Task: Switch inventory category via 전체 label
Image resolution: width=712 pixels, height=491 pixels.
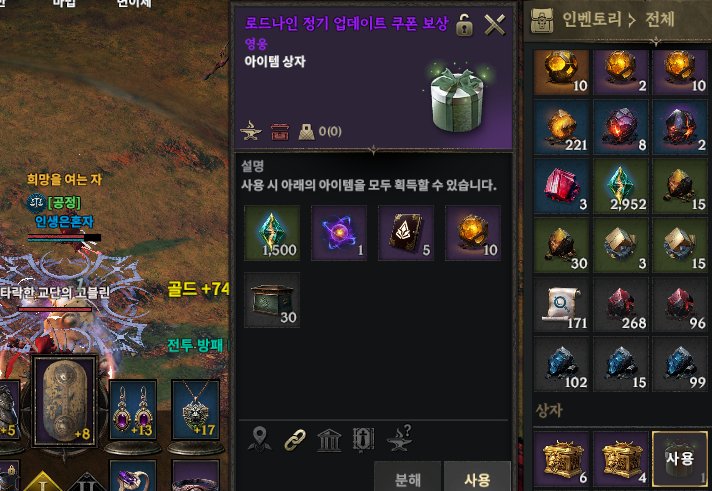Action: [x=659, y=20]
